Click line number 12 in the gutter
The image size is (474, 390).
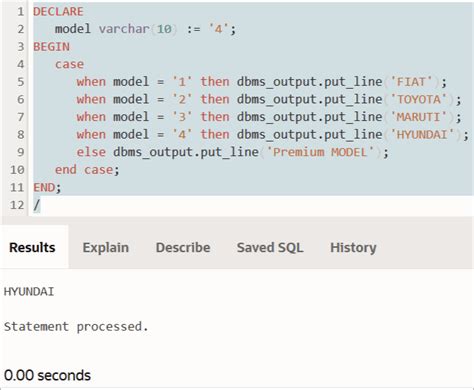pyautogui.click(x=17, y=205)
